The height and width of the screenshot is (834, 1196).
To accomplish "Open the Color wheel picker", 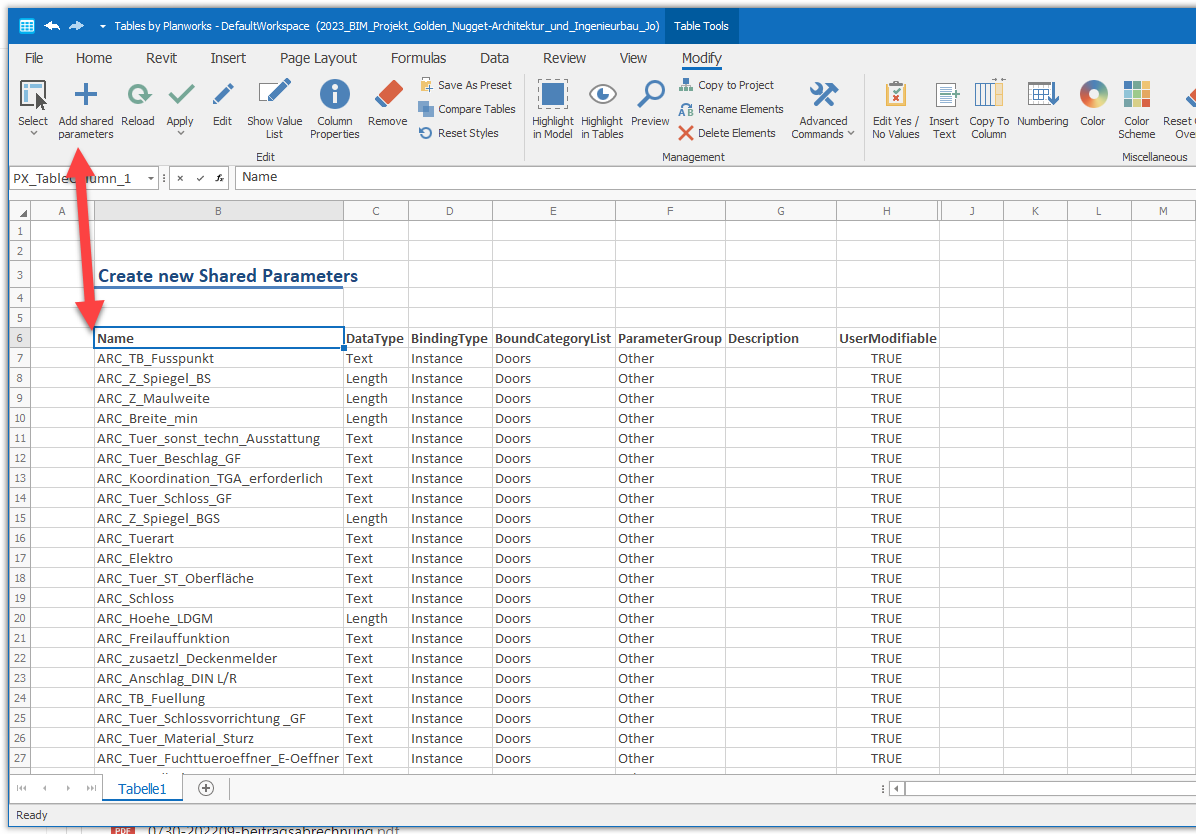I will click(x=1093, y=96).
